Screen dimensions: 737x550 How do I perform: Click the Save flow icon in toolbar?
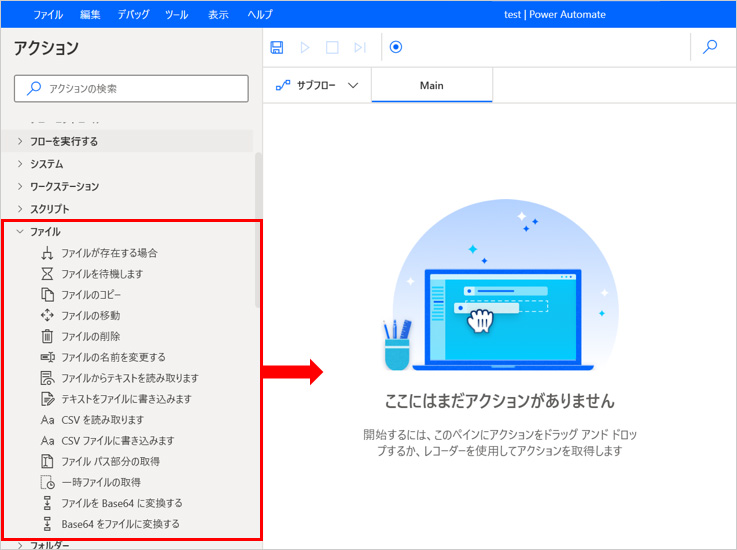[x=277, y=47]
